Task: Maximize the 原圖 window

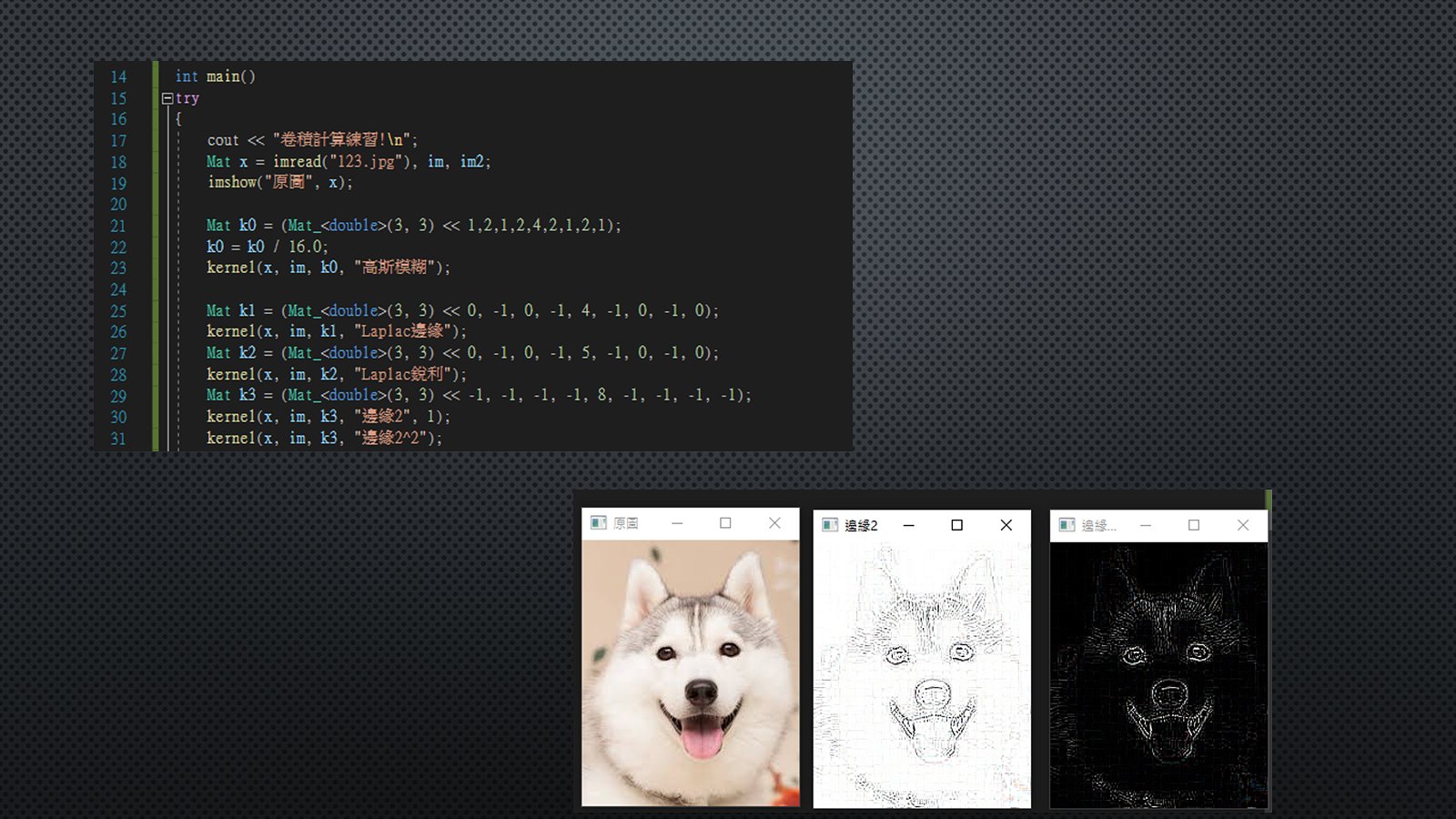Action: [x=725, y=523]
